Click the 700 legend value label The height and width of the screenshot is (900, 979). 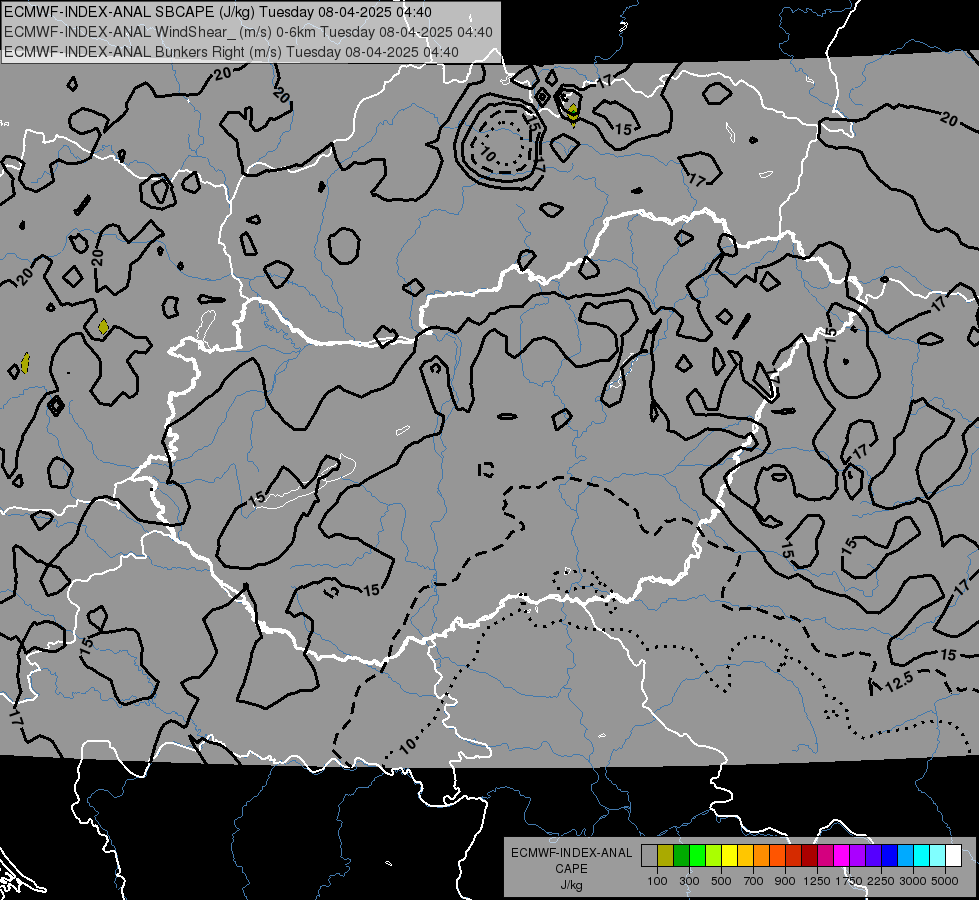pos(754,881)
